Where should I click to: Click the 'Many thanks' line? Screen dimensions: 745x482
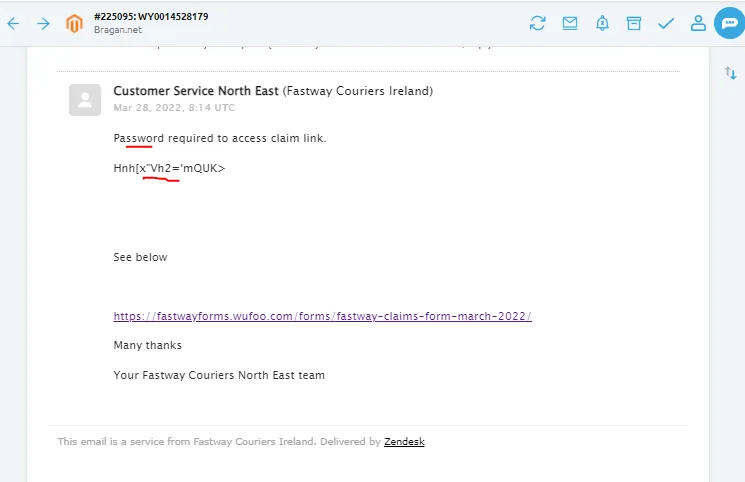coord(147,345)
